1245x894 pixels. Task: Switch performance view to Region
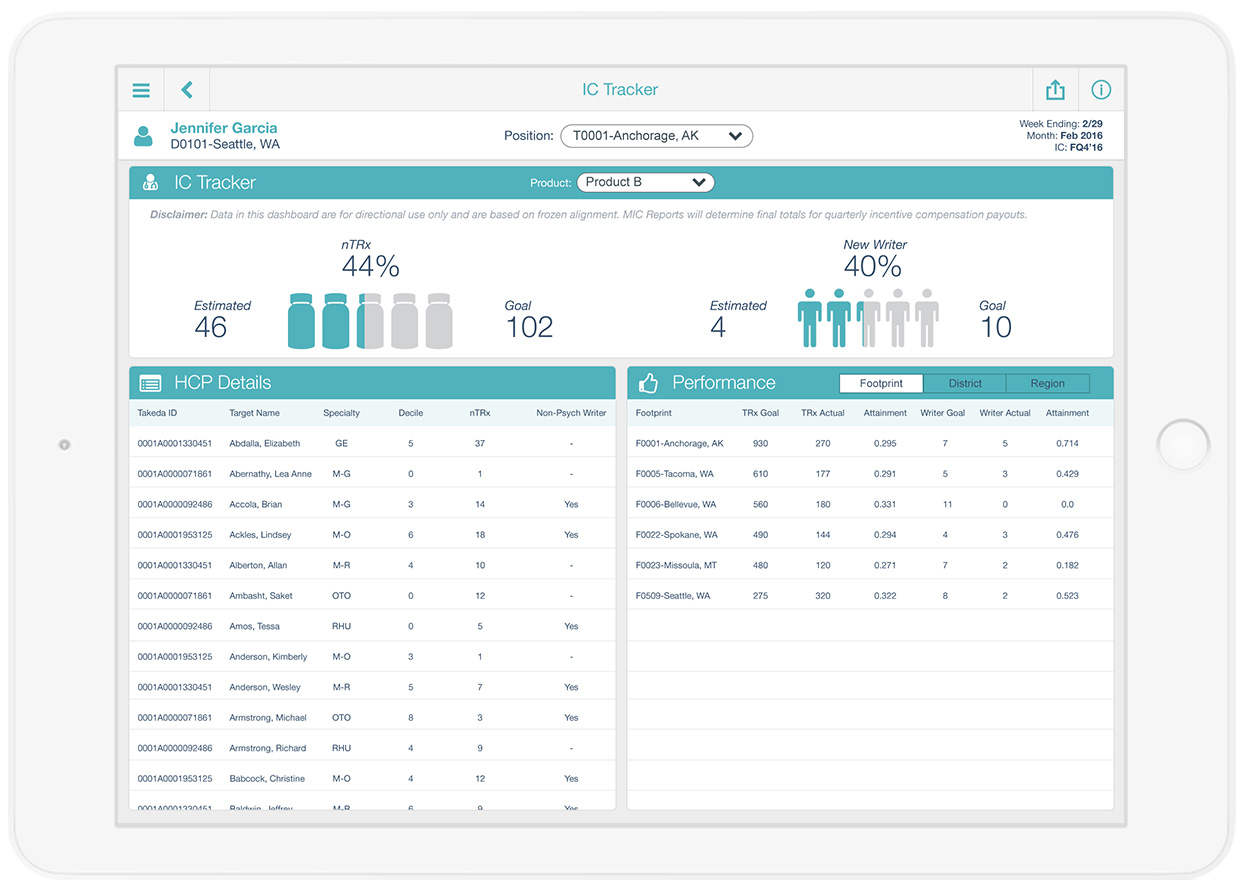(1047, 383)
